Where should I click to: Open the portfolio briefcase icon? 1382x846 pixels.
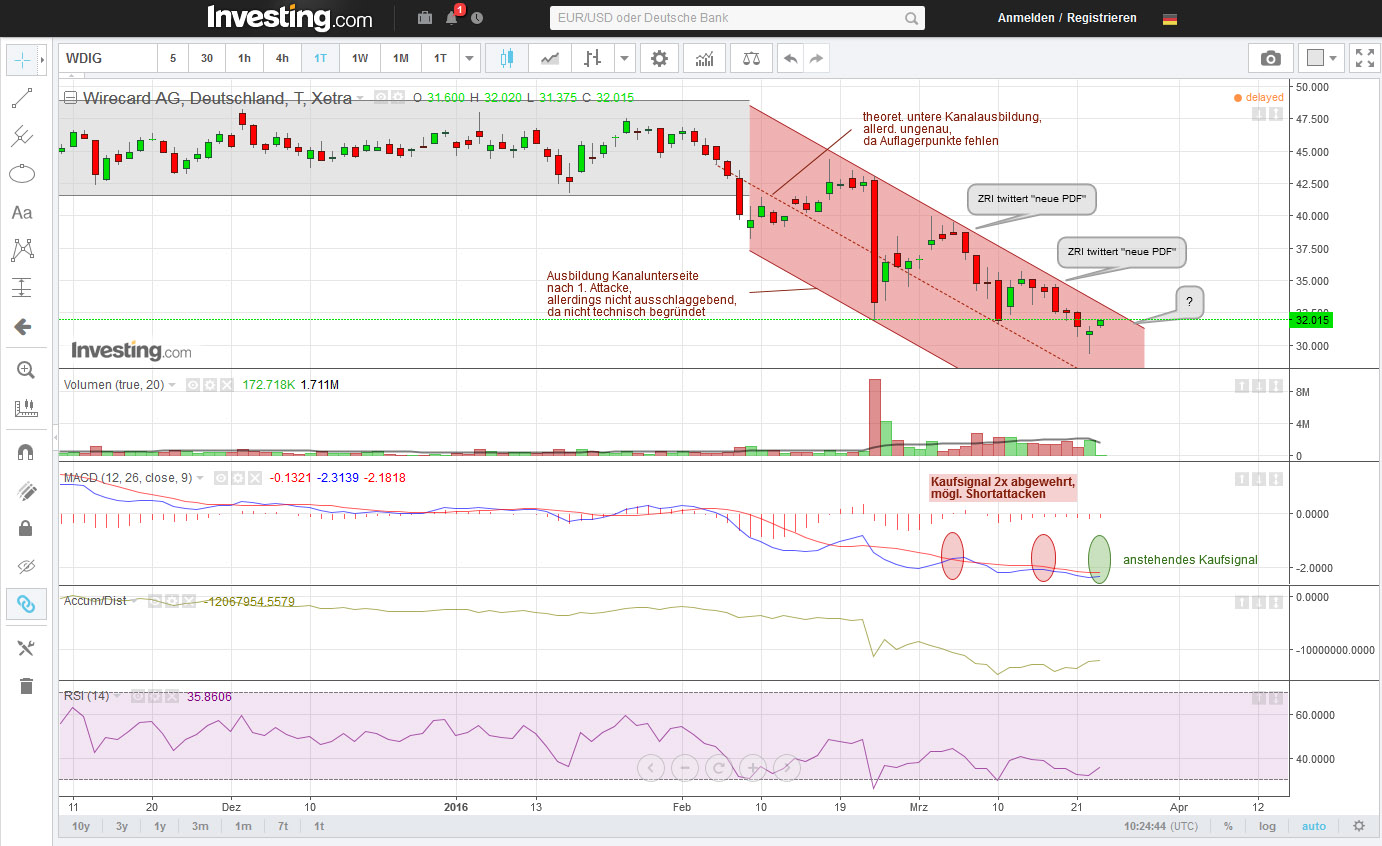point(425,18)
